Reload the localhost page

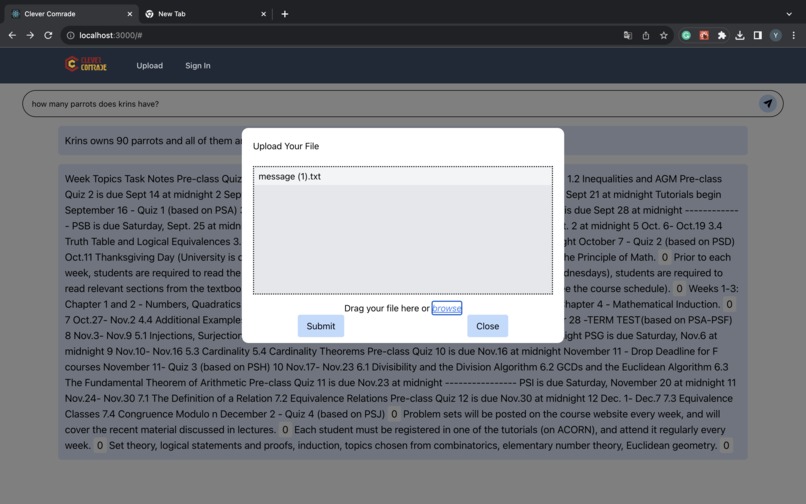coord(48,35)
